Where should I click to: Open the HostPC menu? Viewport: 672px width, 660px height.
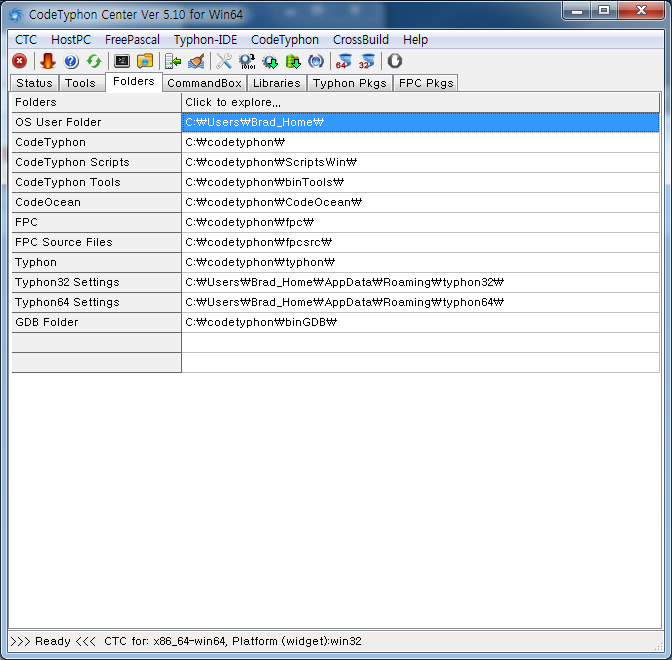(71, 40)
